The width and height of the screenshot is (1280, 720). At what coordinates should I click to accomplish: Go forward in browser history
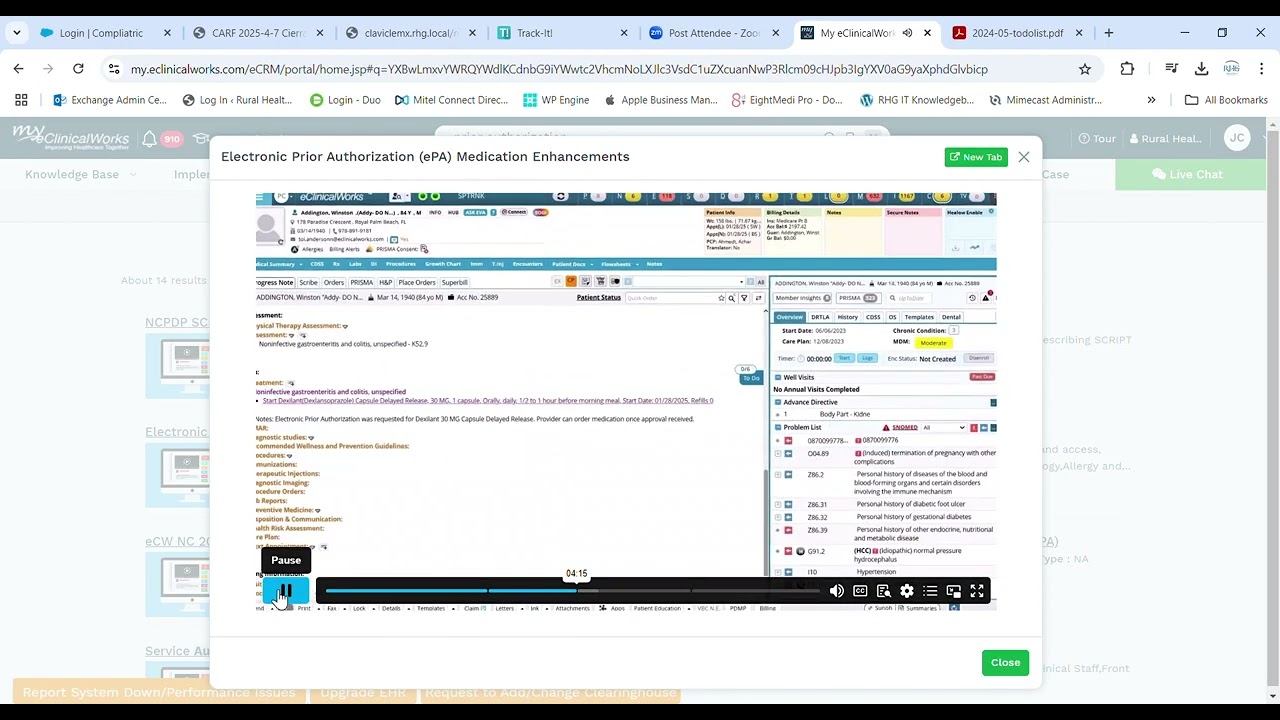point(48,69)
